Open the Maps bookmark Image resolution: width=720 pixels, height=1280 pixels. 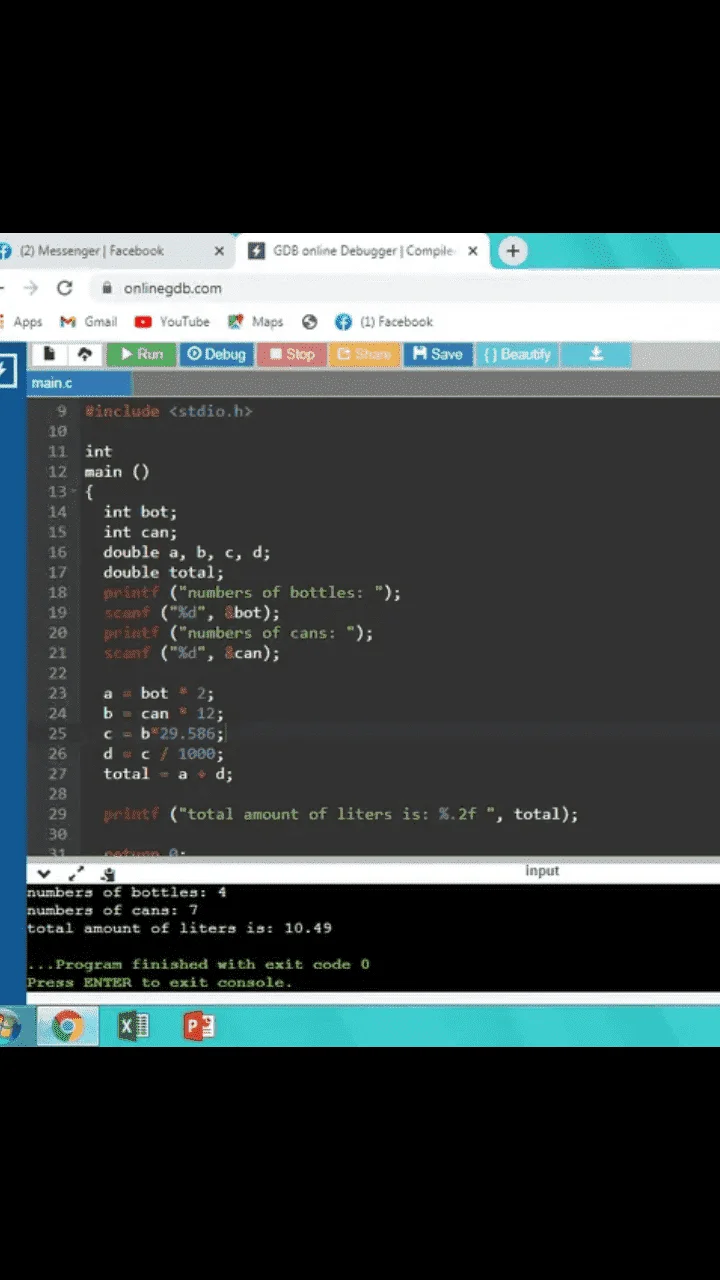(x=256, y=322)
